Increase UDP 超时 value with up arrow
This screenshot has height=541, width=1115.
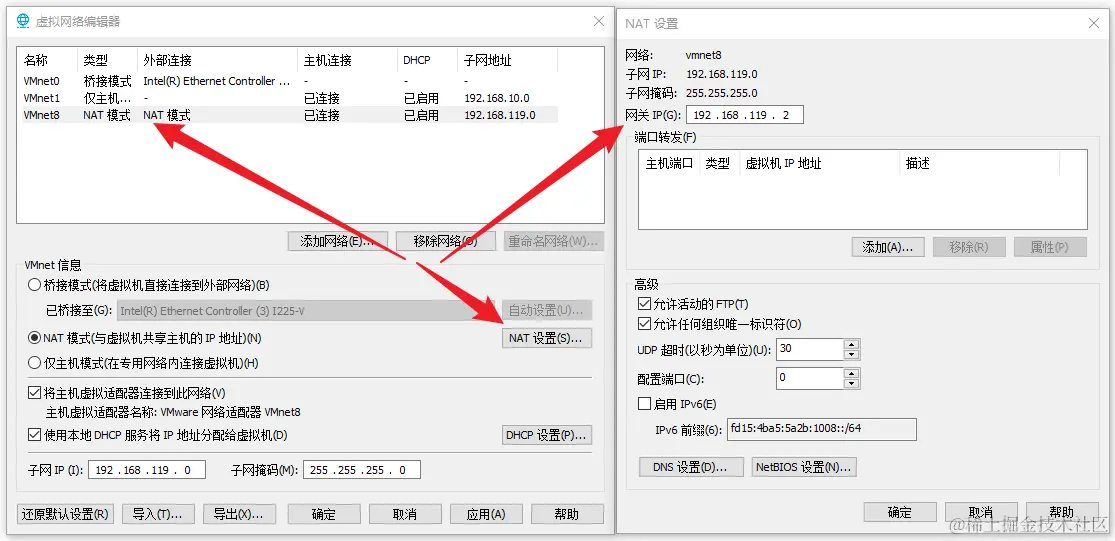click(x=852, y=344)
